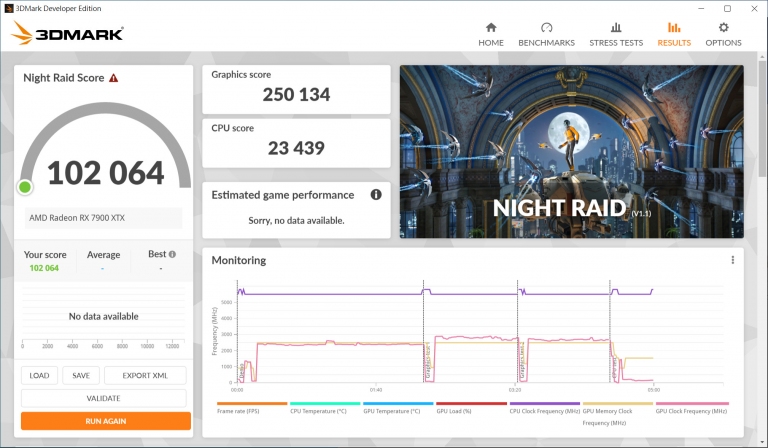Click the 01:40 marker on the time axis
768x448 pixels.
376,390
